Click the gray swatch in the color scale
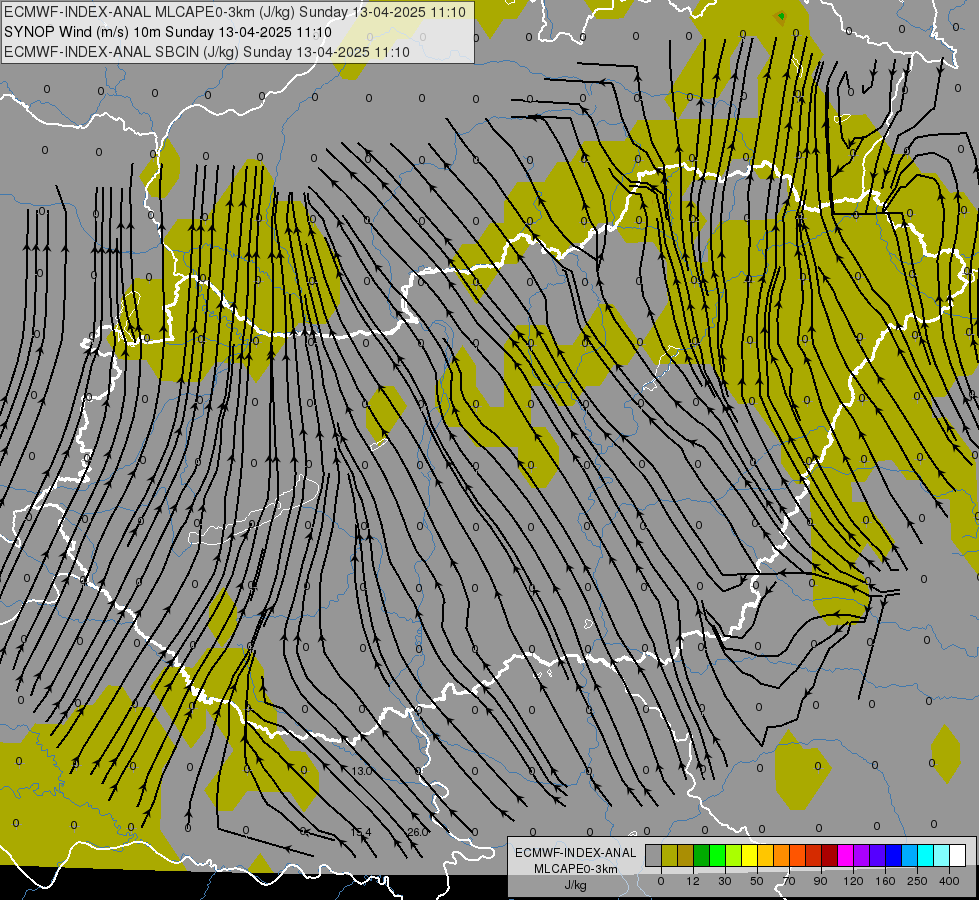Image resolution: width=979 pixels, height=900 pixels. point(654,855)
